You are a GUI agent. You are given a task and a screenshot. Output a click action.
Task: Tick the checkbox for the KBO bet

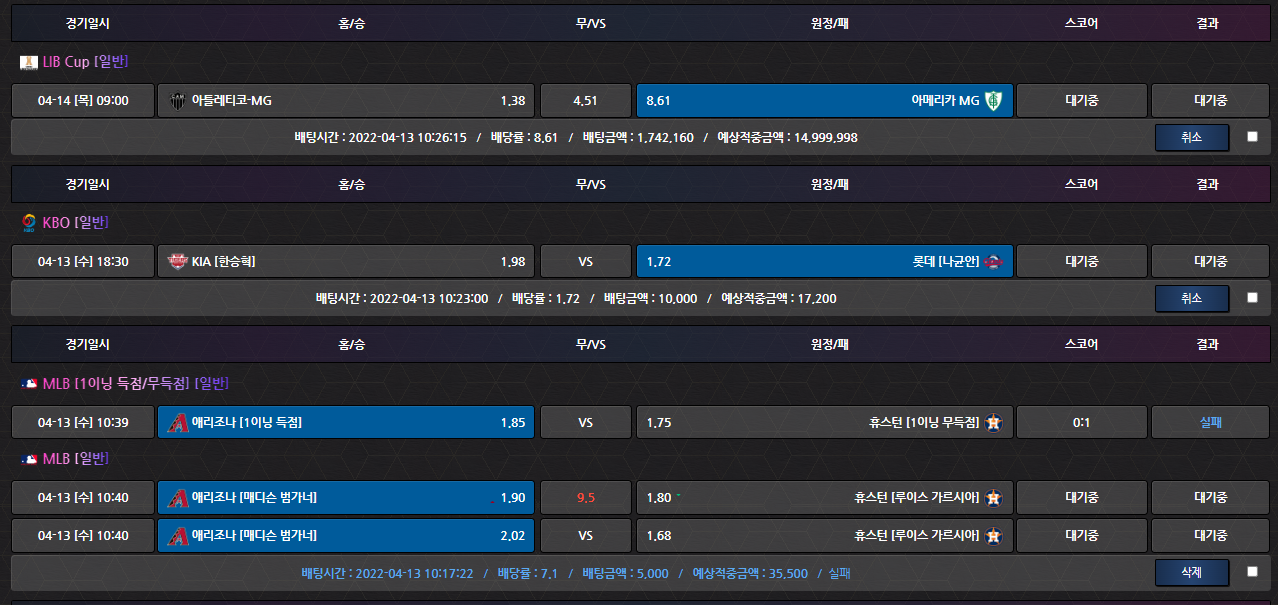coord(1252,298)
